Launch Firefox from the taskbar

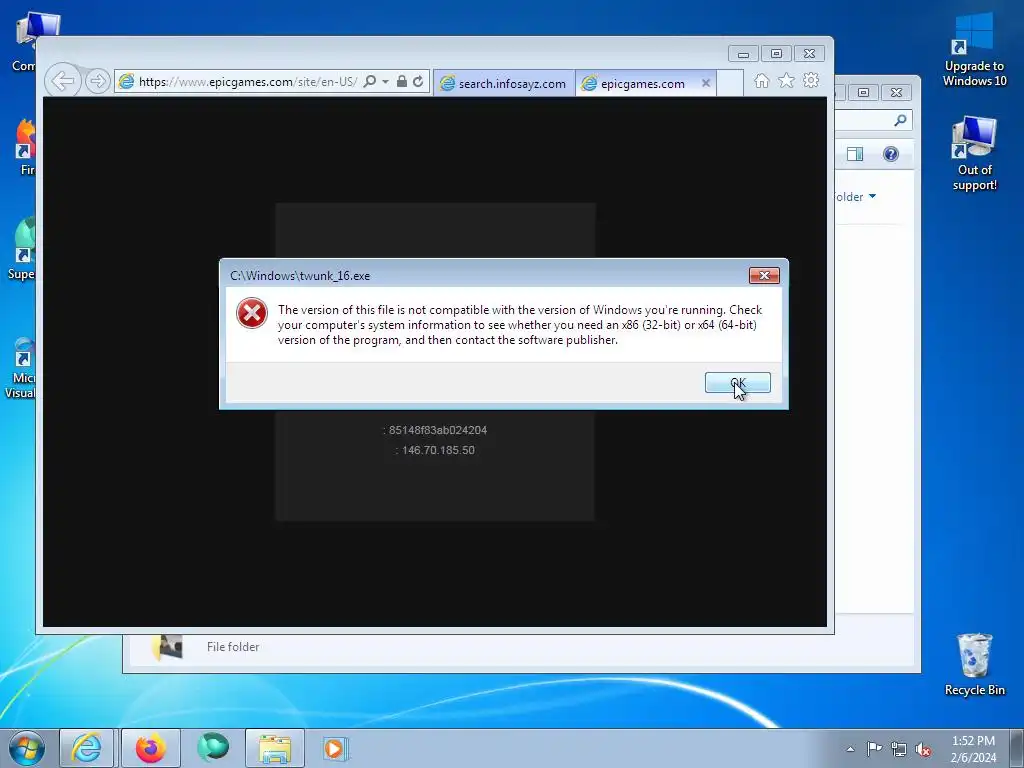point(150,748)
